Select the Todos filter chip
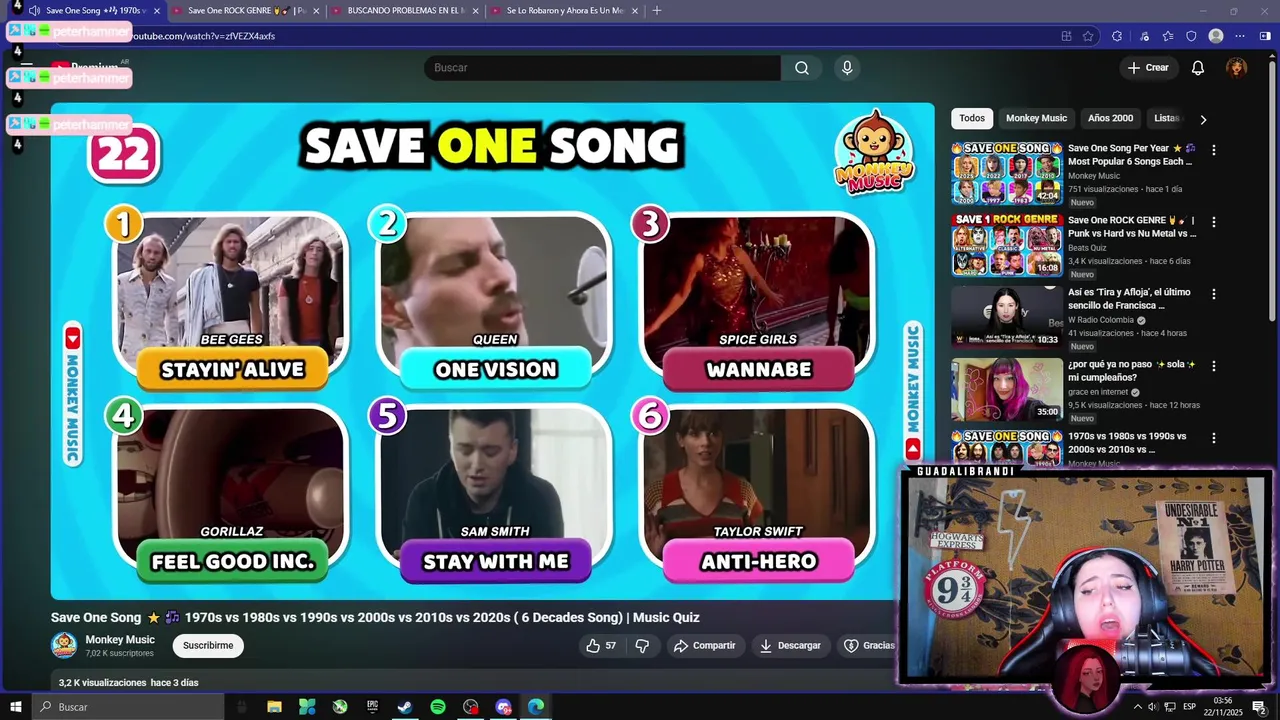 (x=972, y=118)
